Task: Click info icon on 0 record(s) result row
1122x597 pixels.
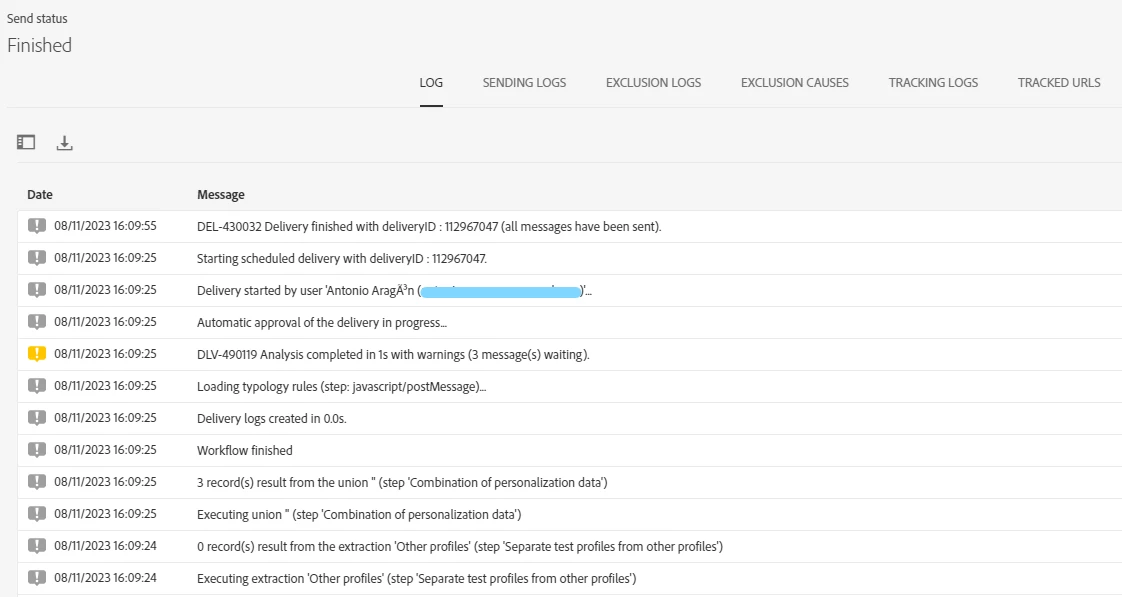Action: click(36, 545)
